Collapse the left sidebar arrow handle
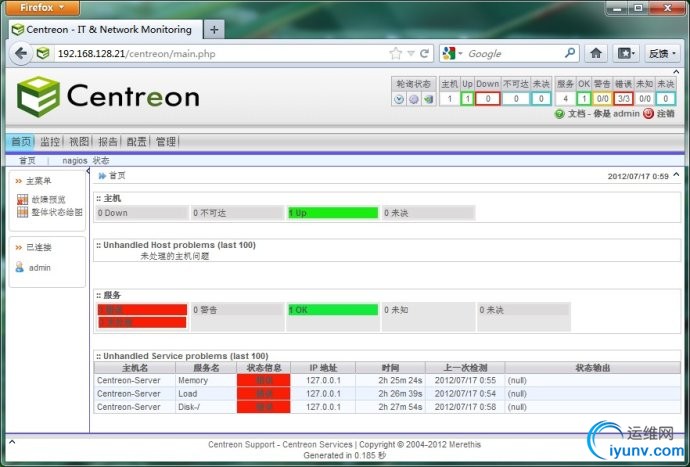The width and height of the screenshot is (690, 467). coord(88,171)
